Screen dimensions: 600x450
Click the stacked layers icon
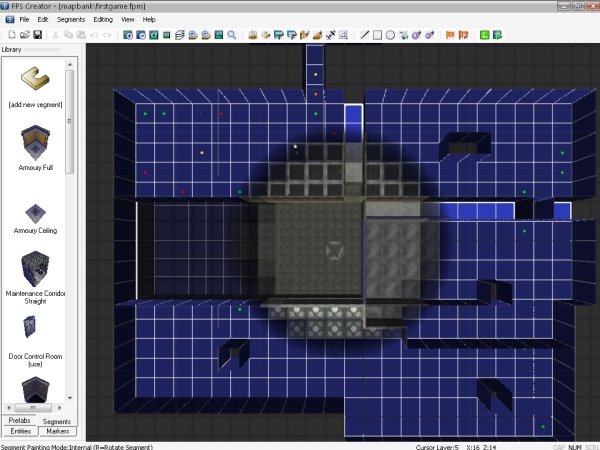(x=179, y=35)
